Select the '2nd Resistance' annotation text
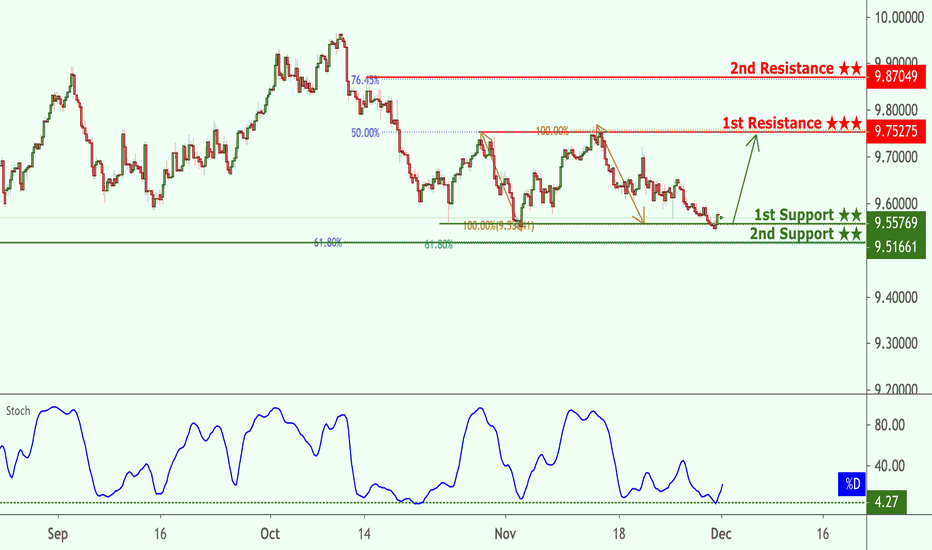Viewport: 932px width, 550px height. tap(796, 68)
